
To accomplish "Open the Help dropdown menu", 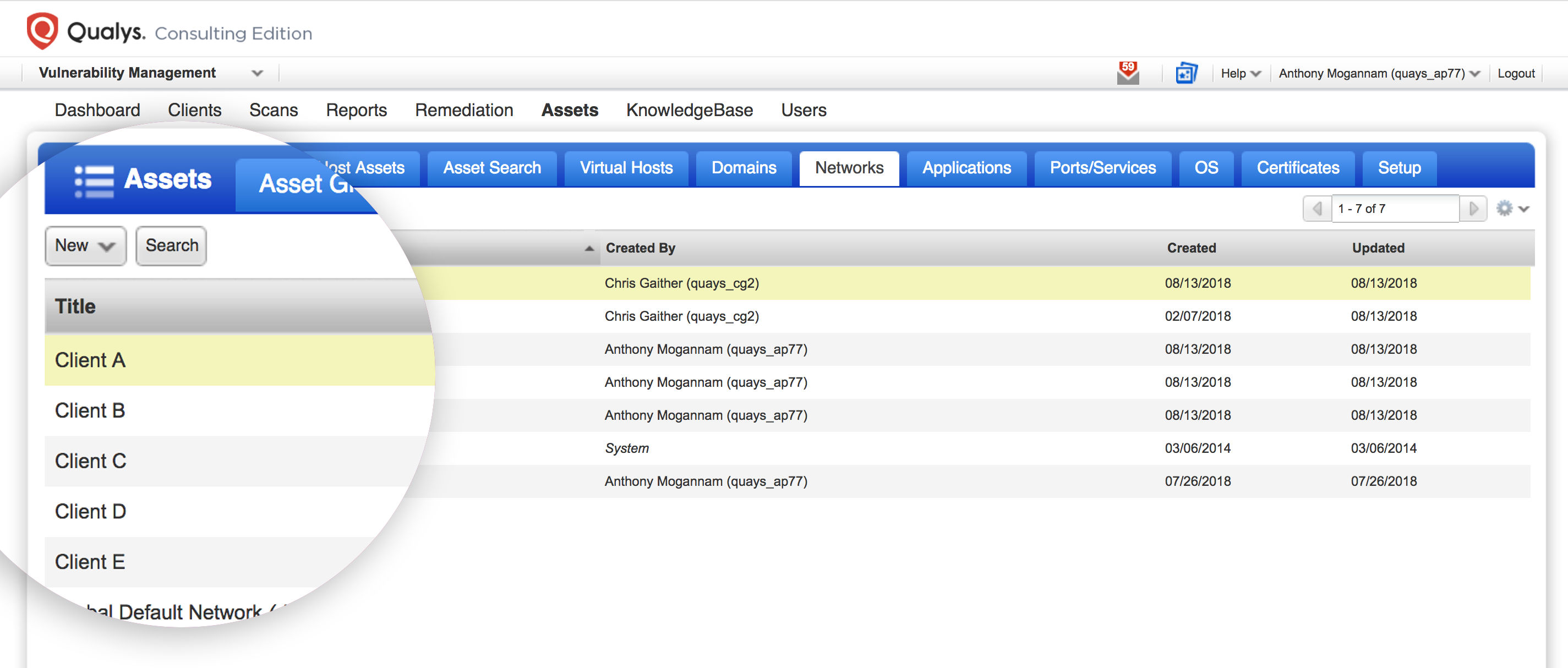I will point(1241,74).
